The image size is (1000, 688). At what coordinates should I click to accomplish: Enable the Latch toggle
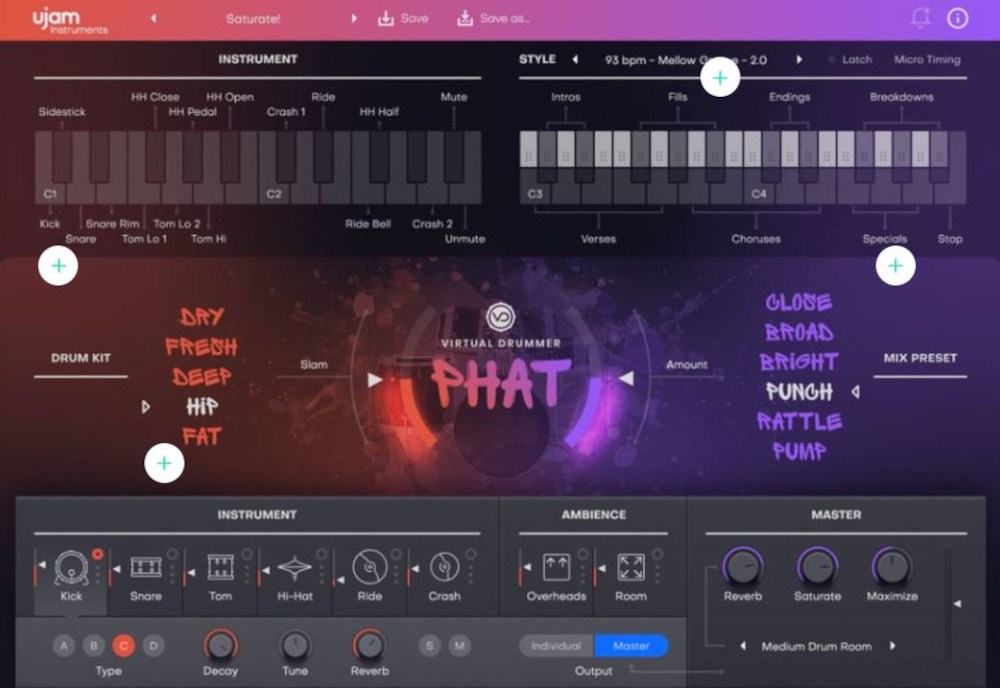point(850,59)
